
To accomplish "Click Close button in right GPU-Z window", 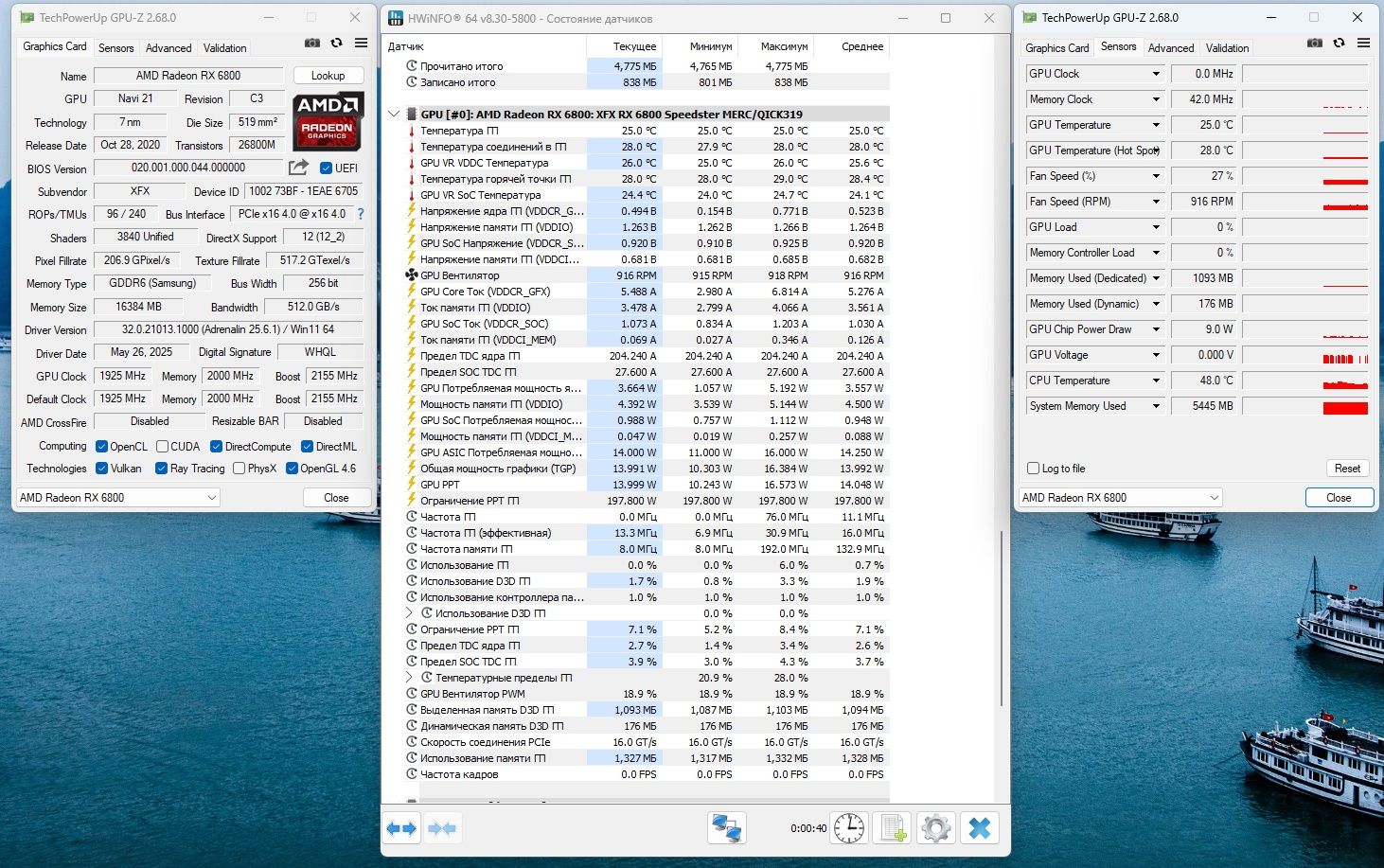I will coord(1339,497).
